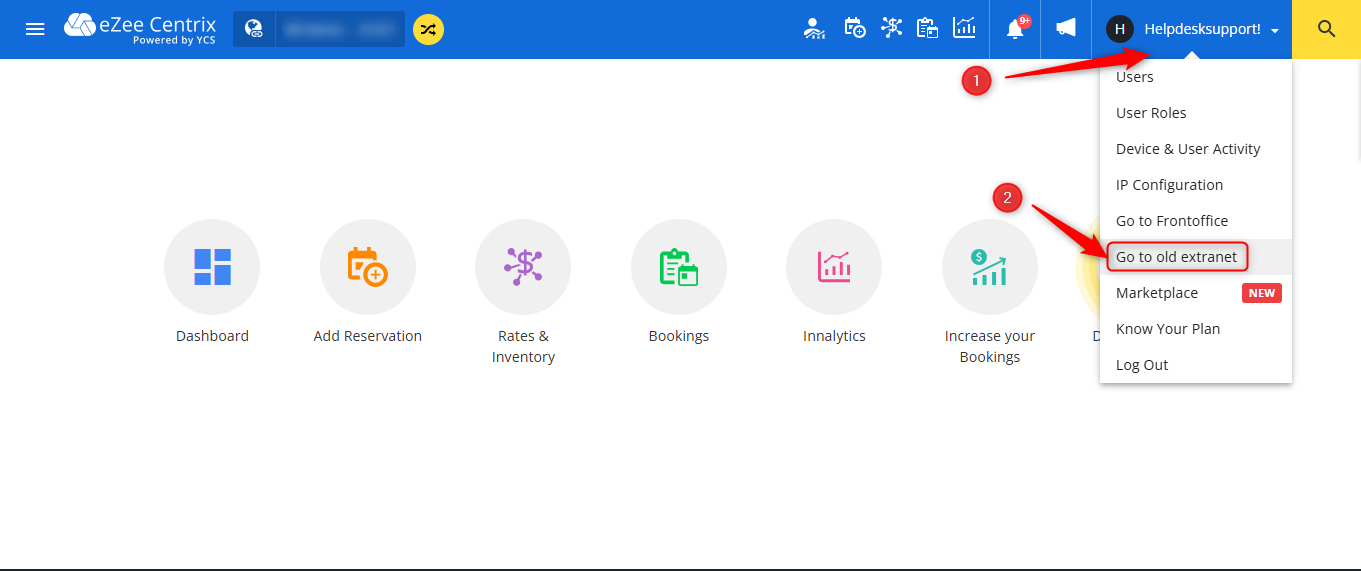
Task: Click Increase your Bookings label
Action: [x=990, y=346]
